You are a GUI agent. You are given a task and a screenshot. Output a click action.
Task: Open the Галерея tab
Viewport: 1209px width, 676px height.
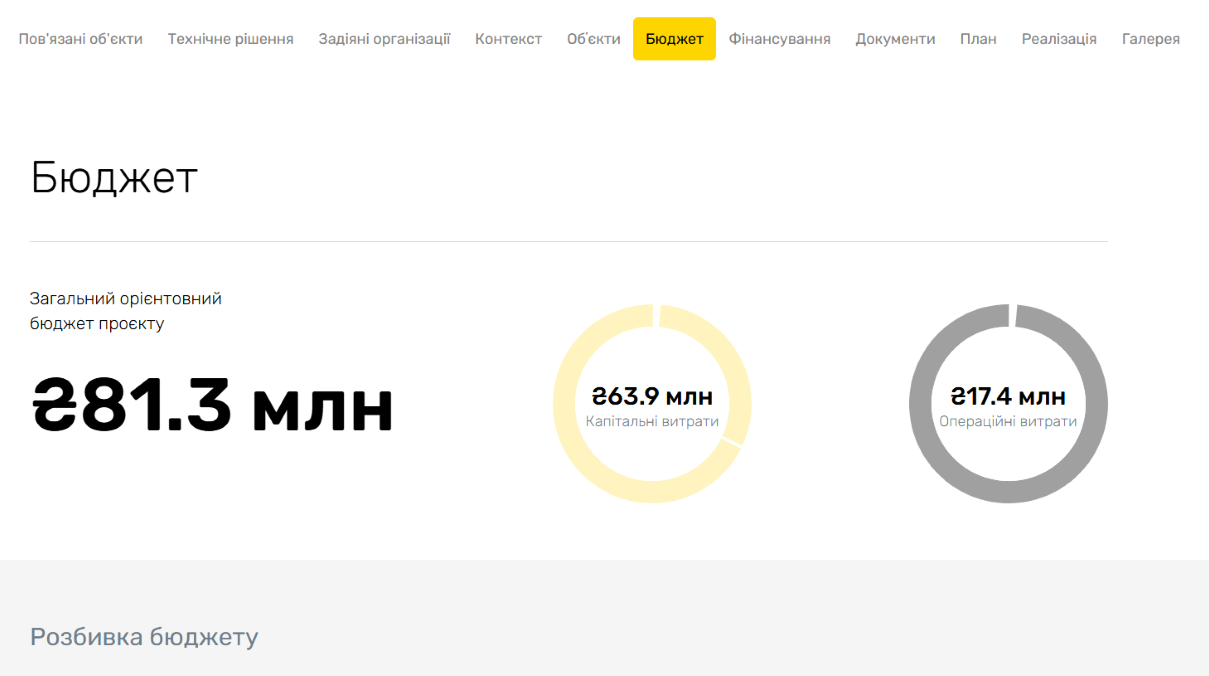[x=1150, y=39]
